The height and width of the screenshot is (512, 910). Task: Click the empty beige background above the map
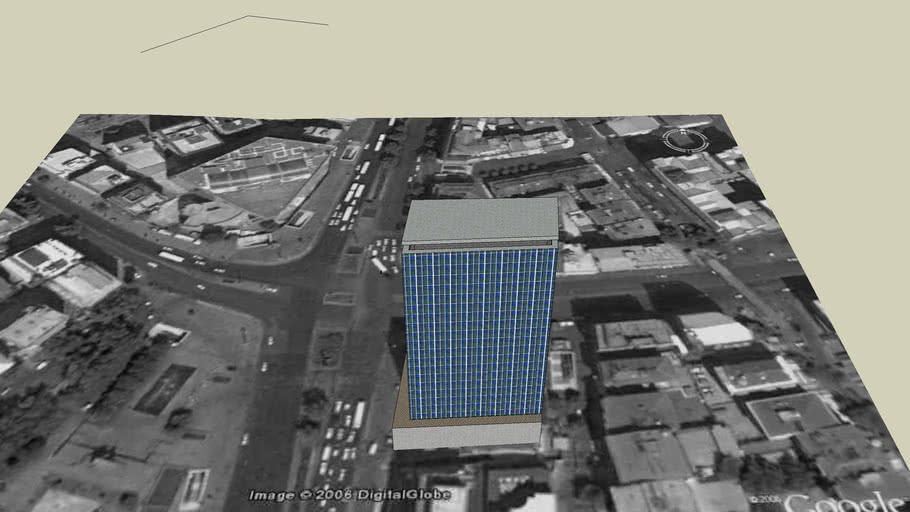(x=600, y=55)
